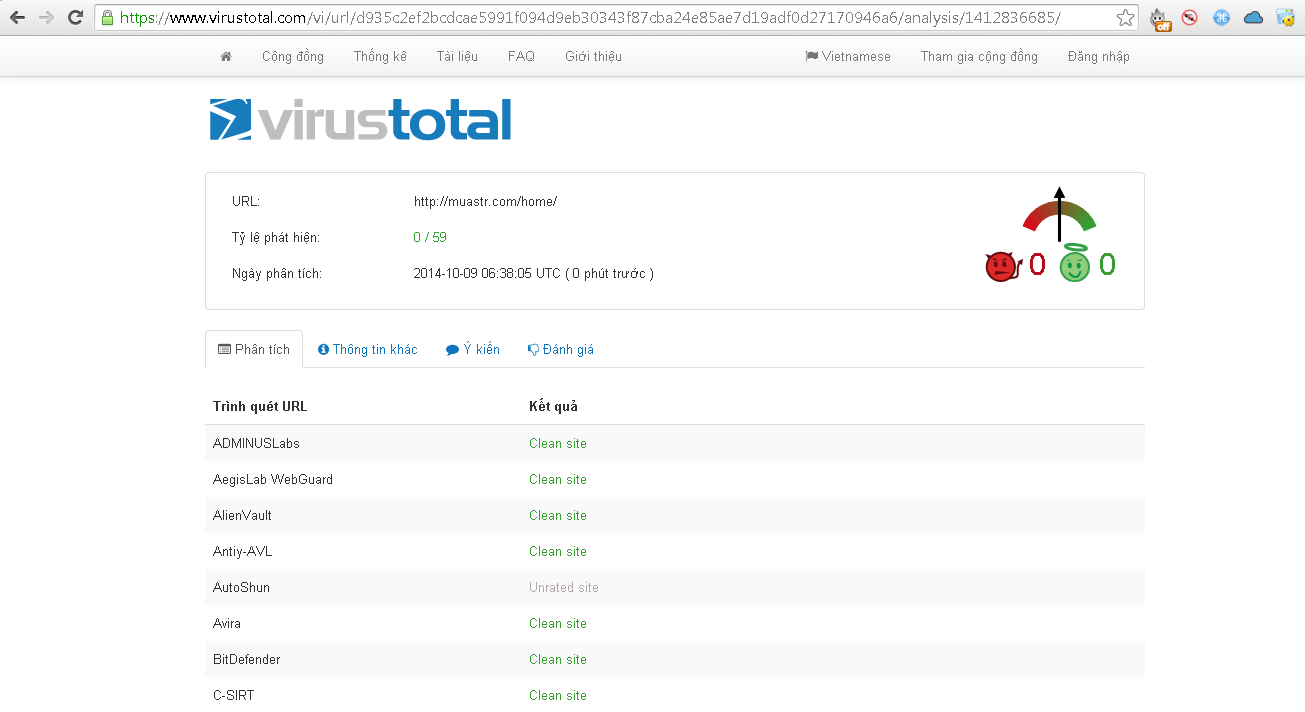The height and width of the screenshot is (712, 1305).
Task: Click the cloud extension icon
Action: 1253,17
